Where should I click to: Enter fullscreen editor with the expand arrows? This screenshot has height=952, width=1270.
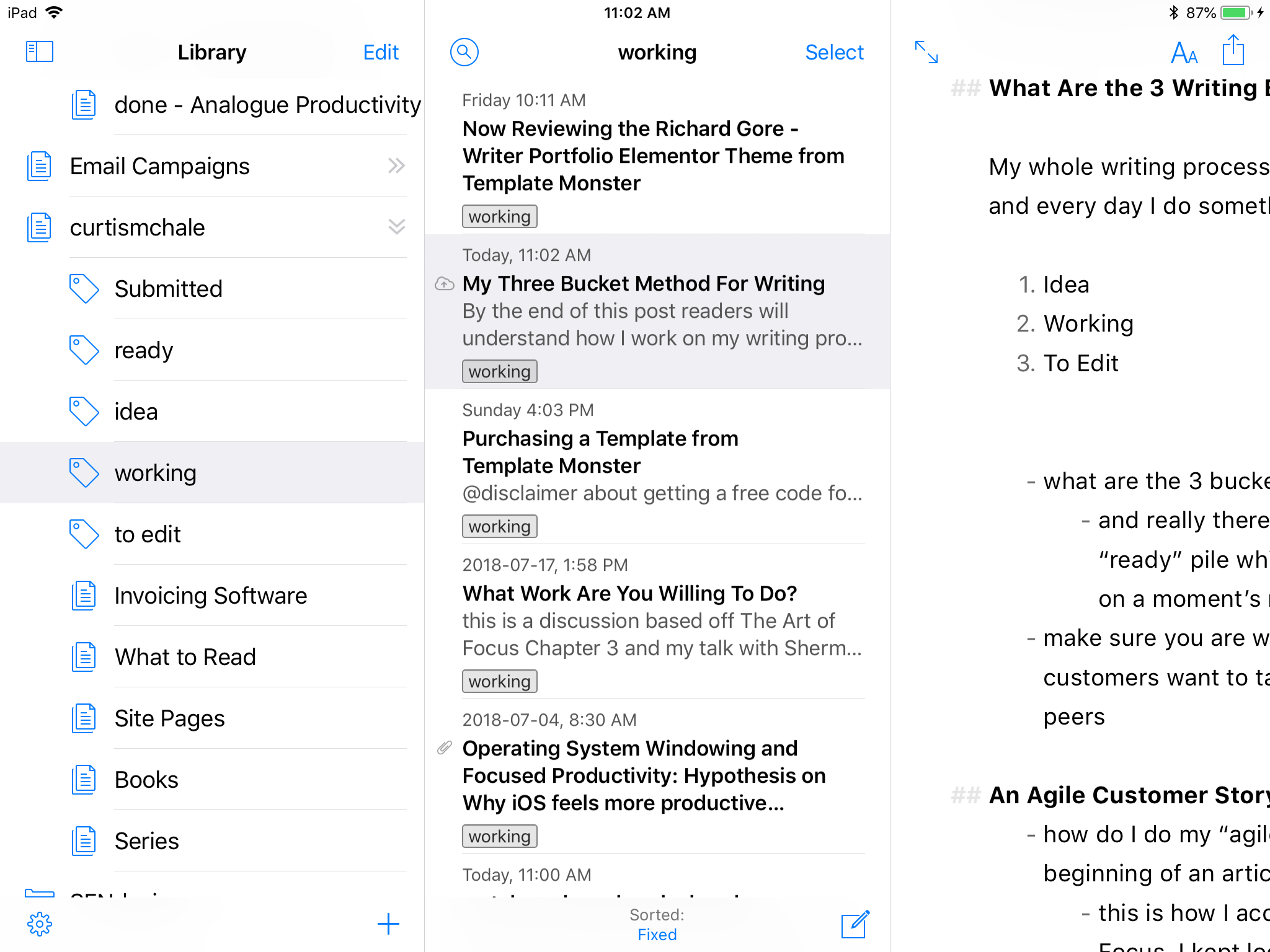(x=926, y=52)
